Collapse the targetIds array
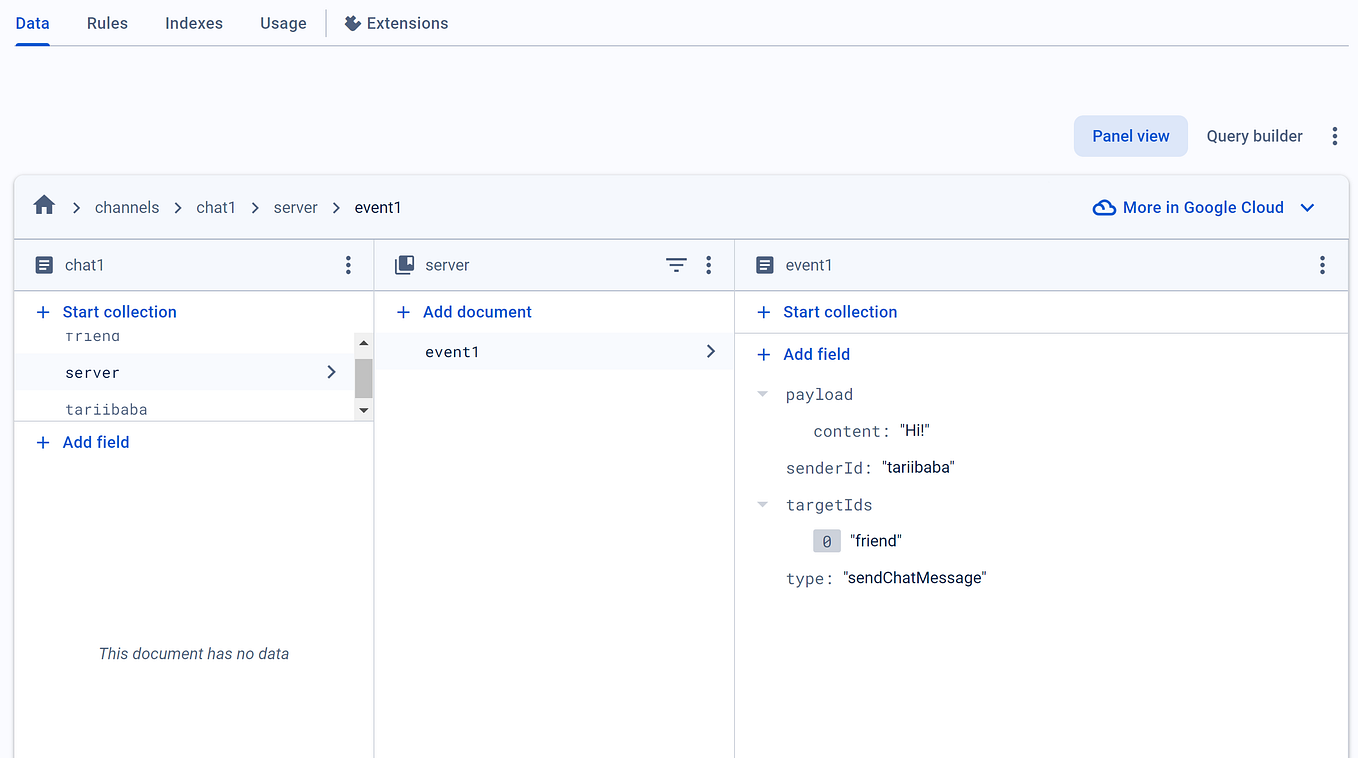Viewport: 1358px width, 758px height. click(x=763, y=504)
